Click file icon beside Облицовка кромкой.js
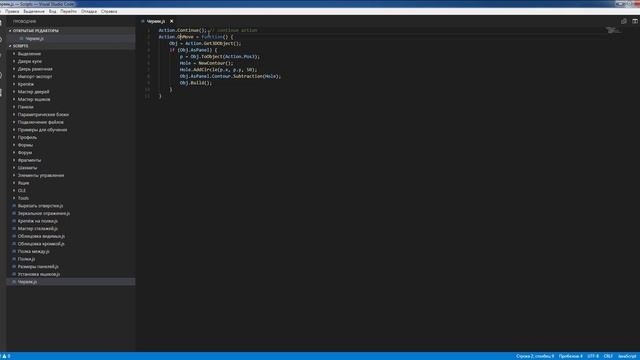640x360 pixels. [14, 244]
